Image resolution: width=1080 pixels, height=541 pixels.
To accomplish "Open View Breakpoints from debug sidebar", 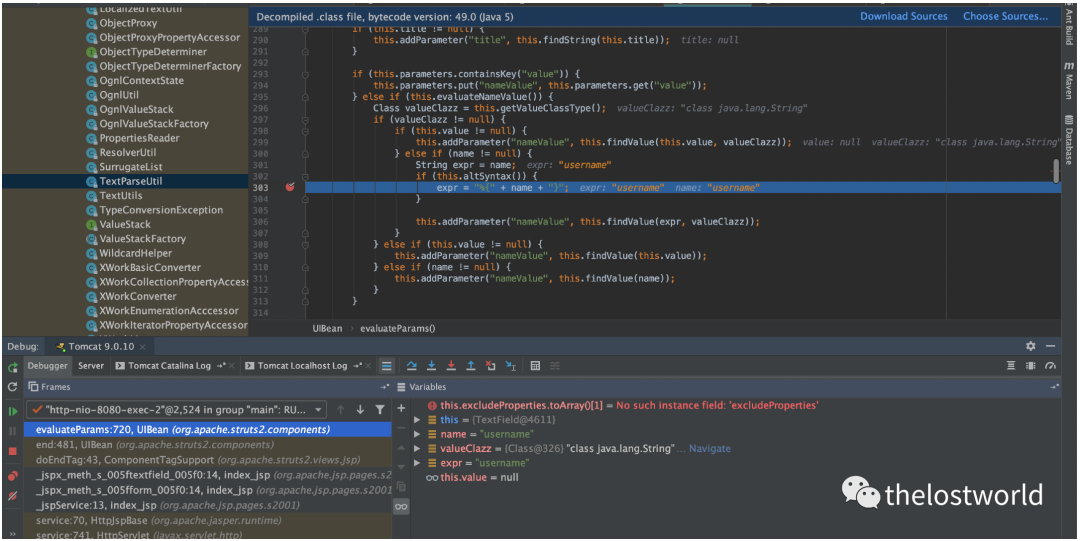I will click(13, 476).
